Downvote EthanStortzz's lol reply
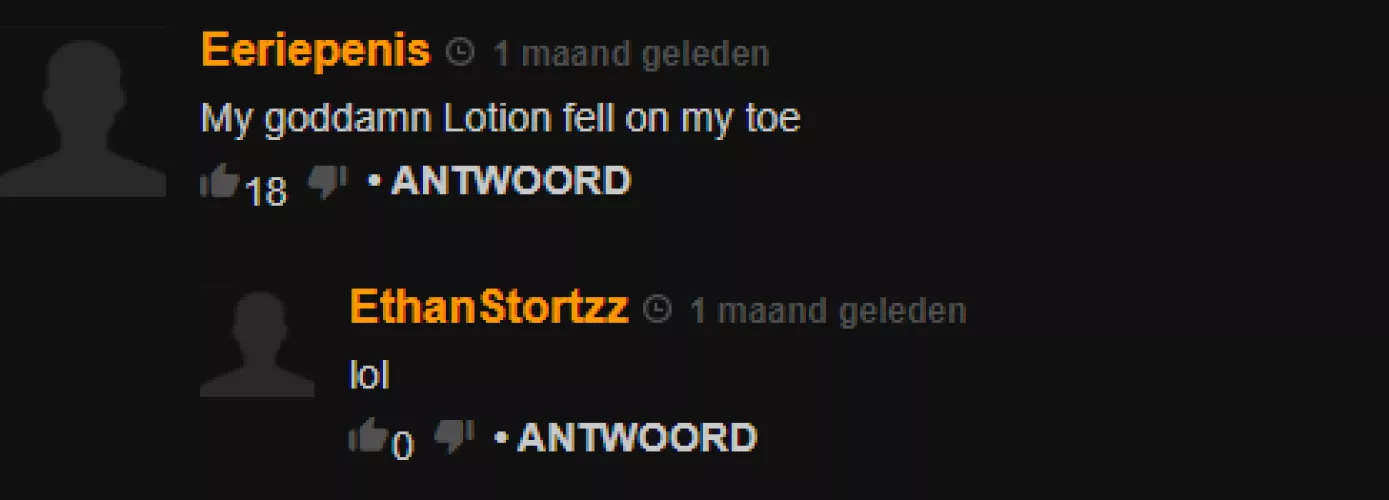 point(454,437)
